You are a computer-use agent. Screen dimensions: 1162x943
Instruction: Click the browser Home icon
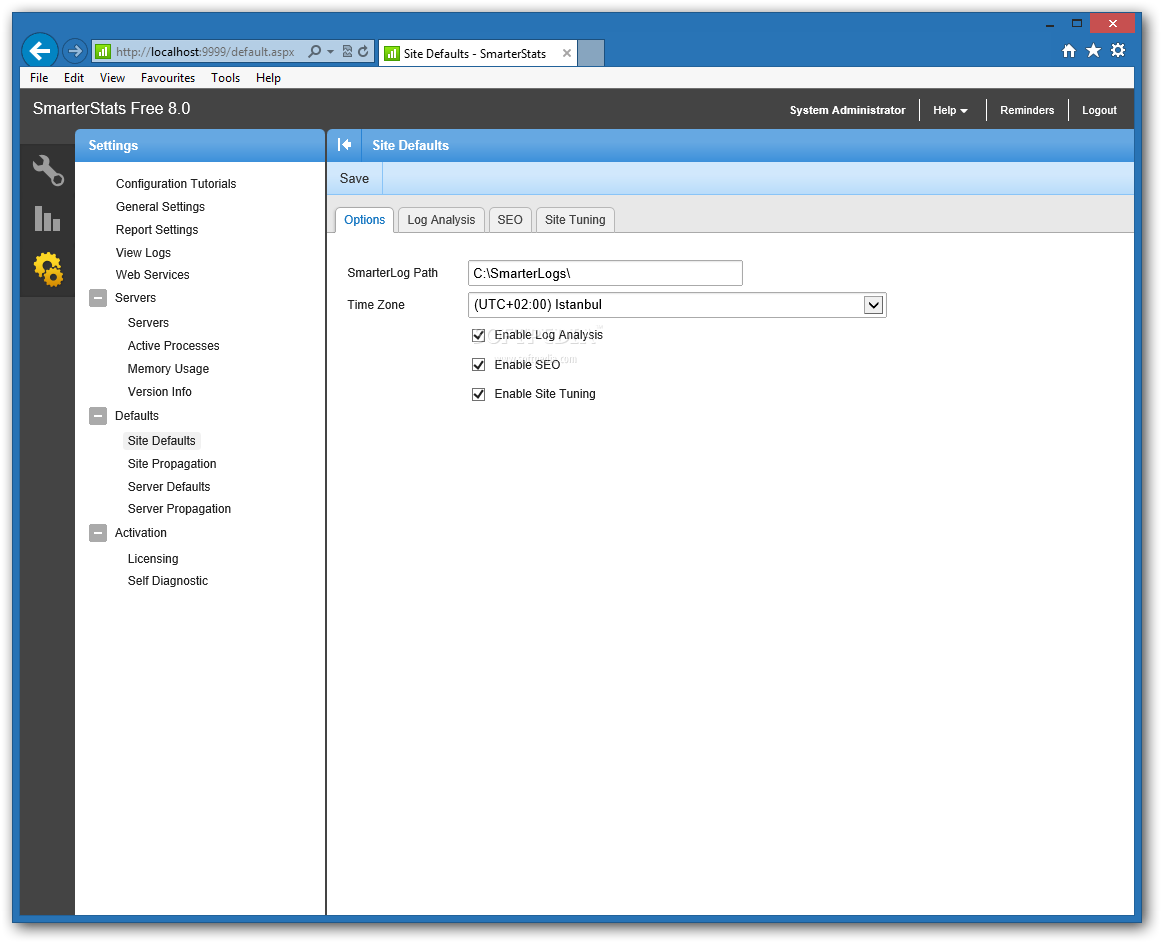(x=1069, y=50)
